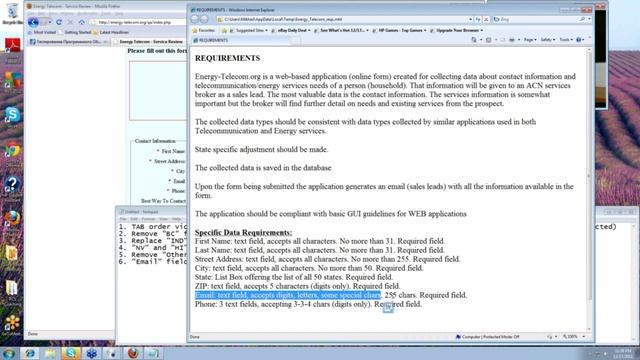Image resolution: width=640 pixels, height=360 pixels.
Task: Open the Recycle Bin desktop icon
Action: point(12,13)
